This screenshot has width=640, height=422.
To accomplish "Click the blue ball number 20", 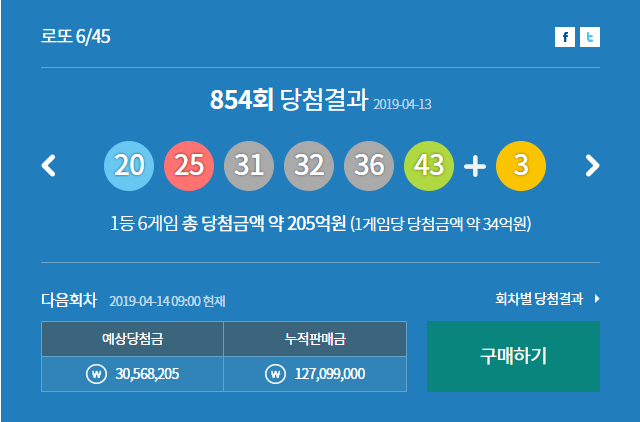I will click(x=129, y=166).
